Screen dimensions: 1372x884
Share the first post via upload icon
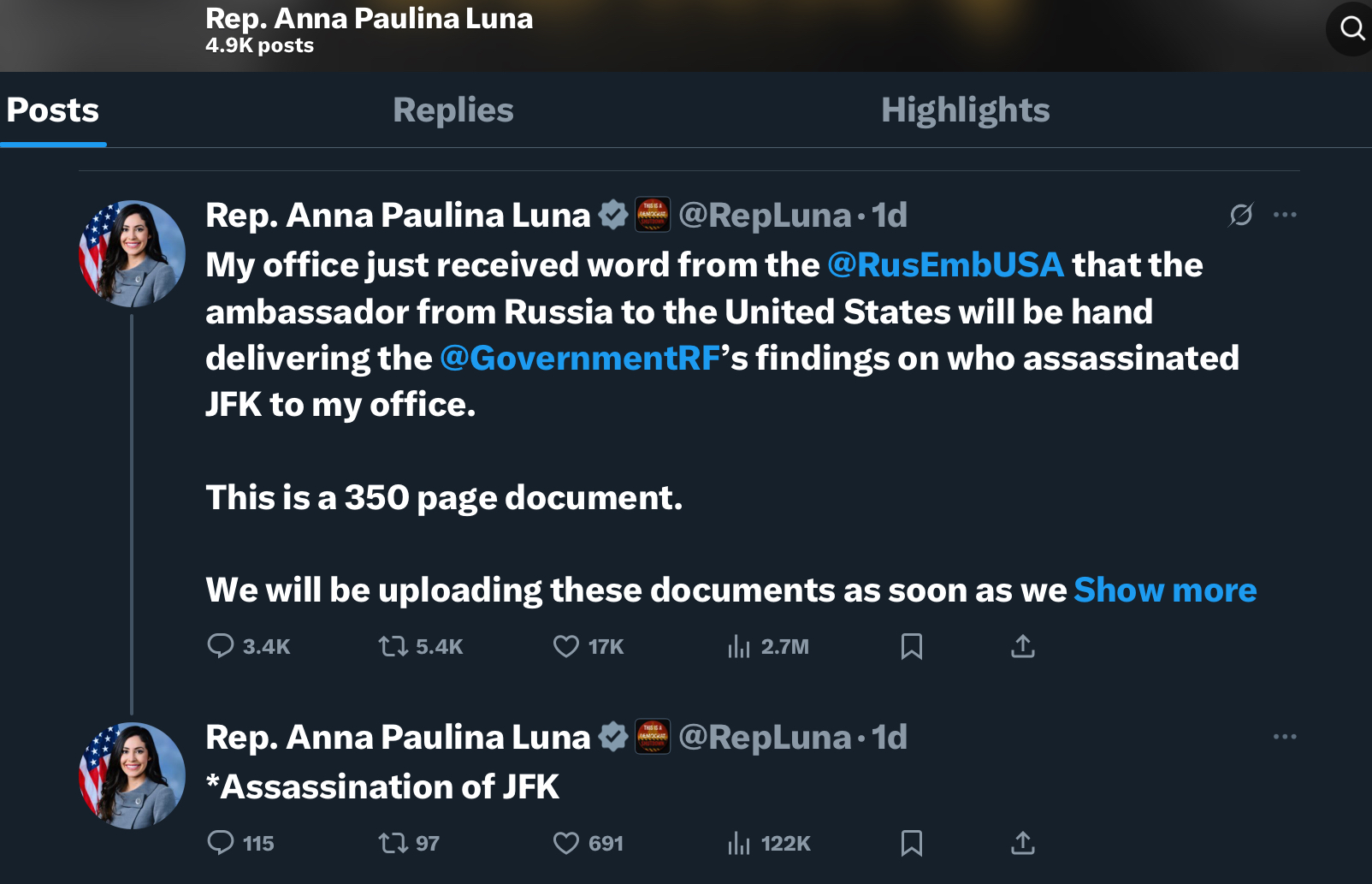click(1022, 646)
